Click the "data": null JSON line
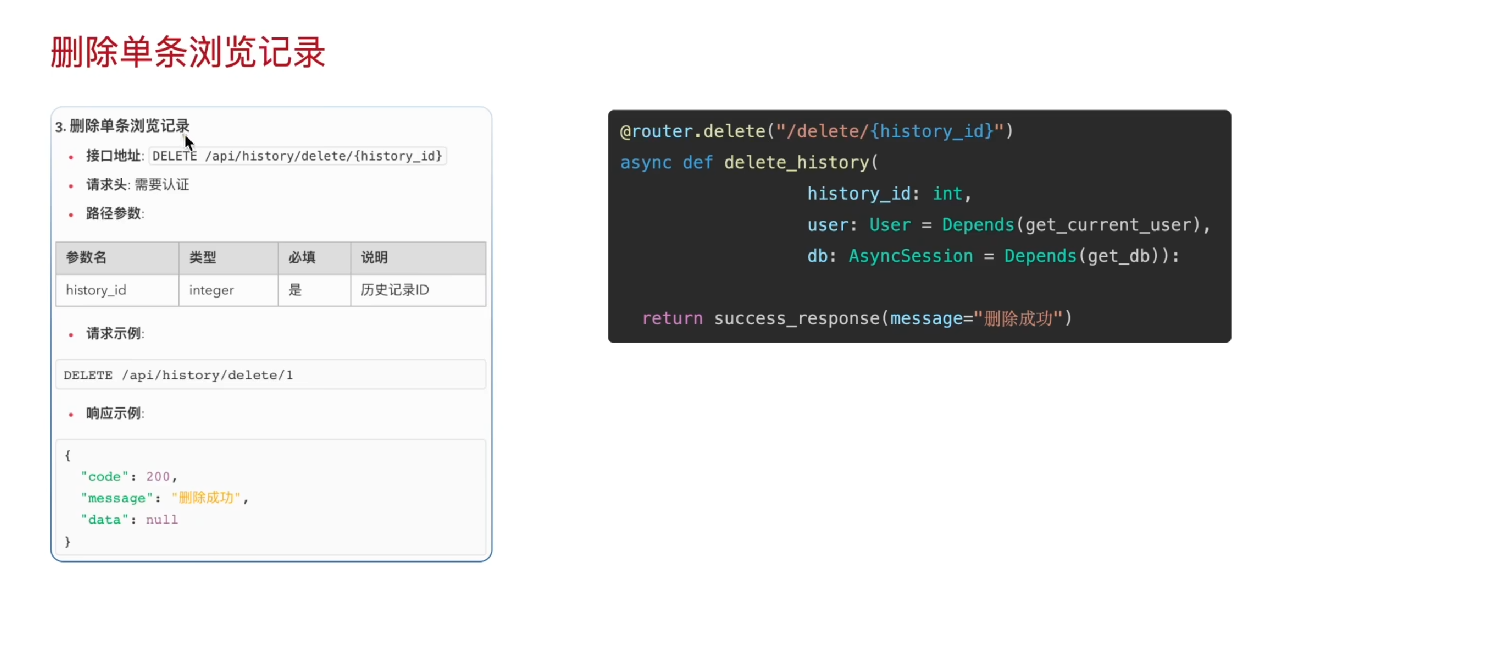This screenshot has height=645, width=1488. pyautogui.click(x=129, y=520)
